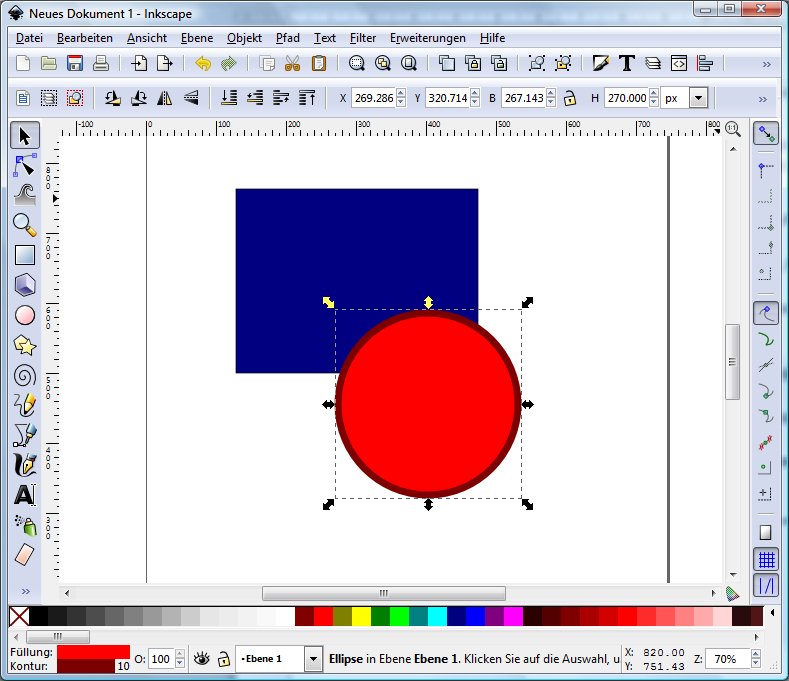789x681 pixels.
Task: Pick the yellow palette swatch
Action: [x=361, y=617]
